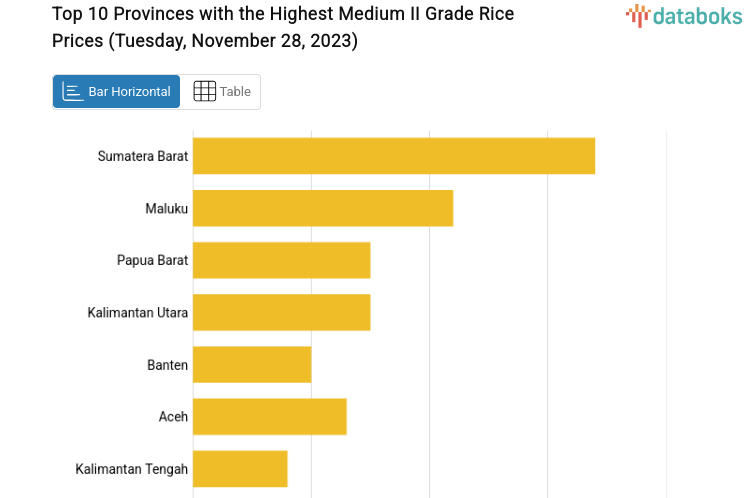Viewport: 753px width, 498px height.
Task: Click the Banten axis label
Action: click(x=167, y=365)
